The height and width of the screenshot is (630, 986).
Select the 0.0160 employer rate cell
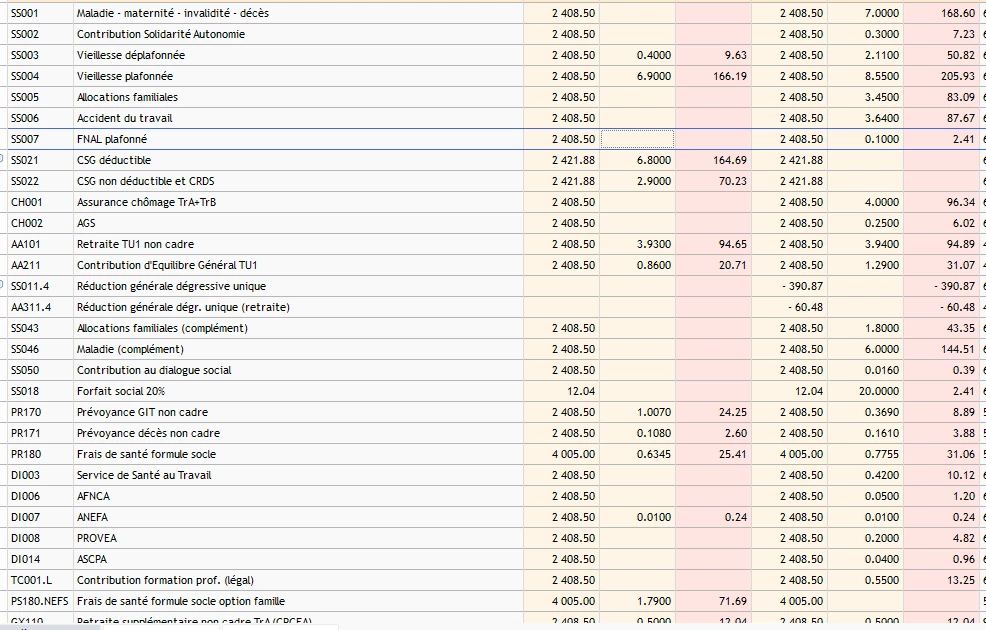click(x=865, y=370)
